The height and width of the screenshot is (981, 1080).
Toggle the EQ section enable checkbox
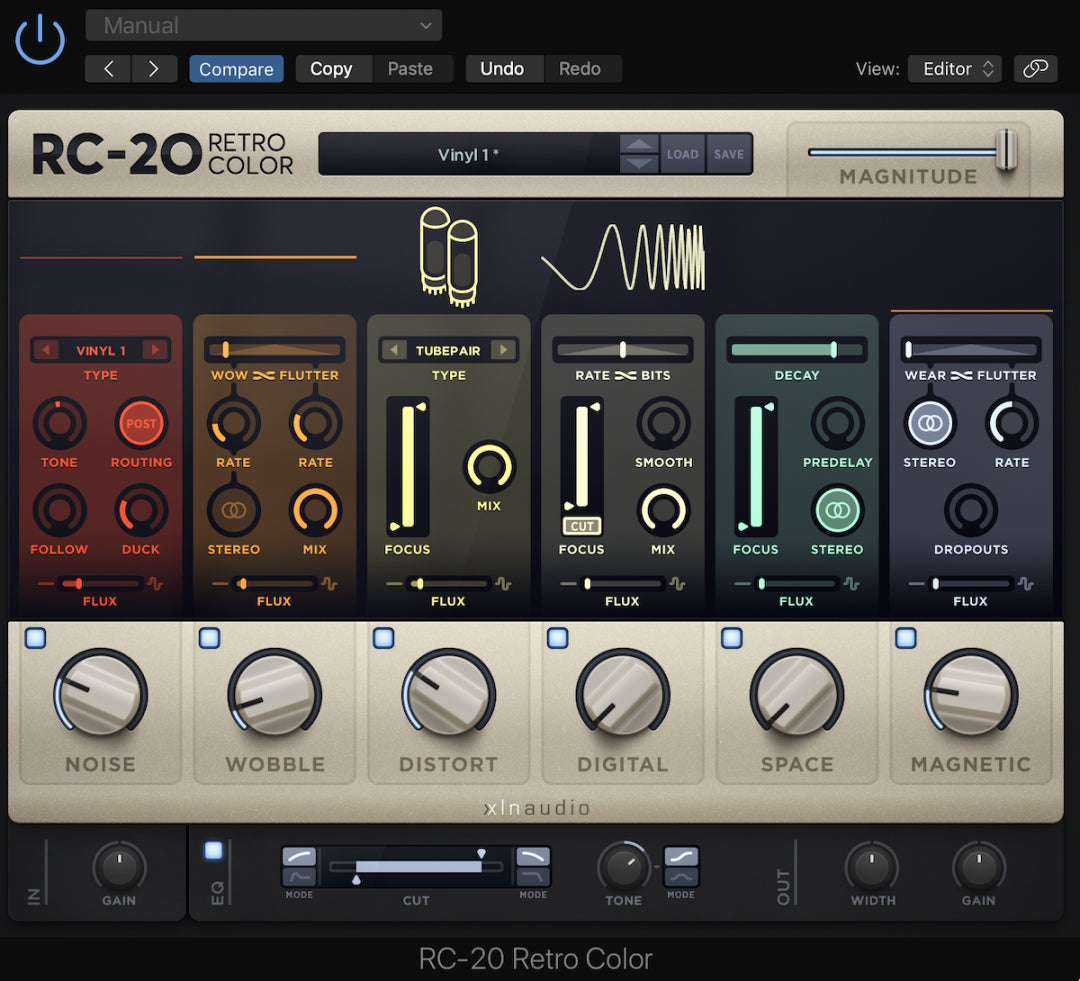tap(214, 851)
